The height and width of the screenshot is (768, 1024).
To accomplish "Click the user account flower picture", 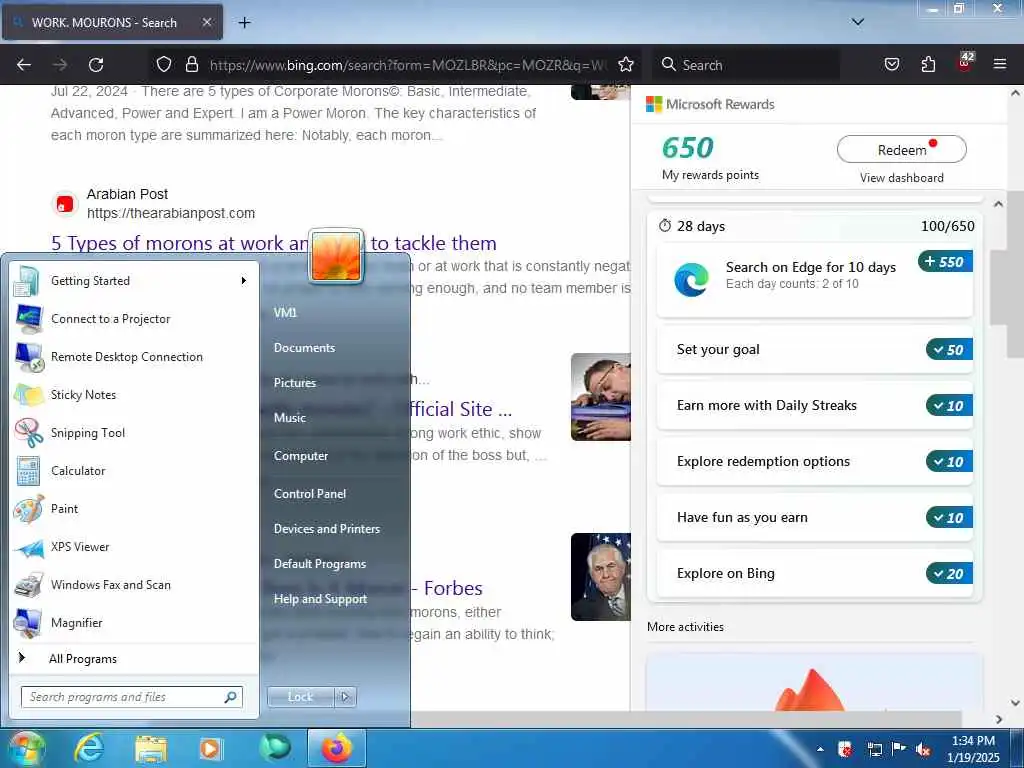I will pos(336,256).
